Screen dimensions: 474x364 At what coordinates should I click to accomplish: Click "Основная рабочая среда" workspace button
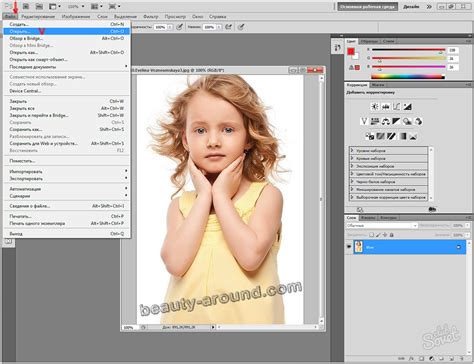[x=368, y=6]
